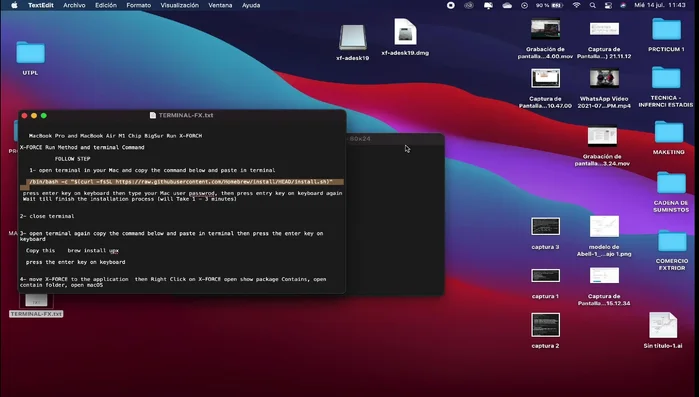Select the UTPL folder on desktop
699x397 pixels.
[x=30, y=53]
